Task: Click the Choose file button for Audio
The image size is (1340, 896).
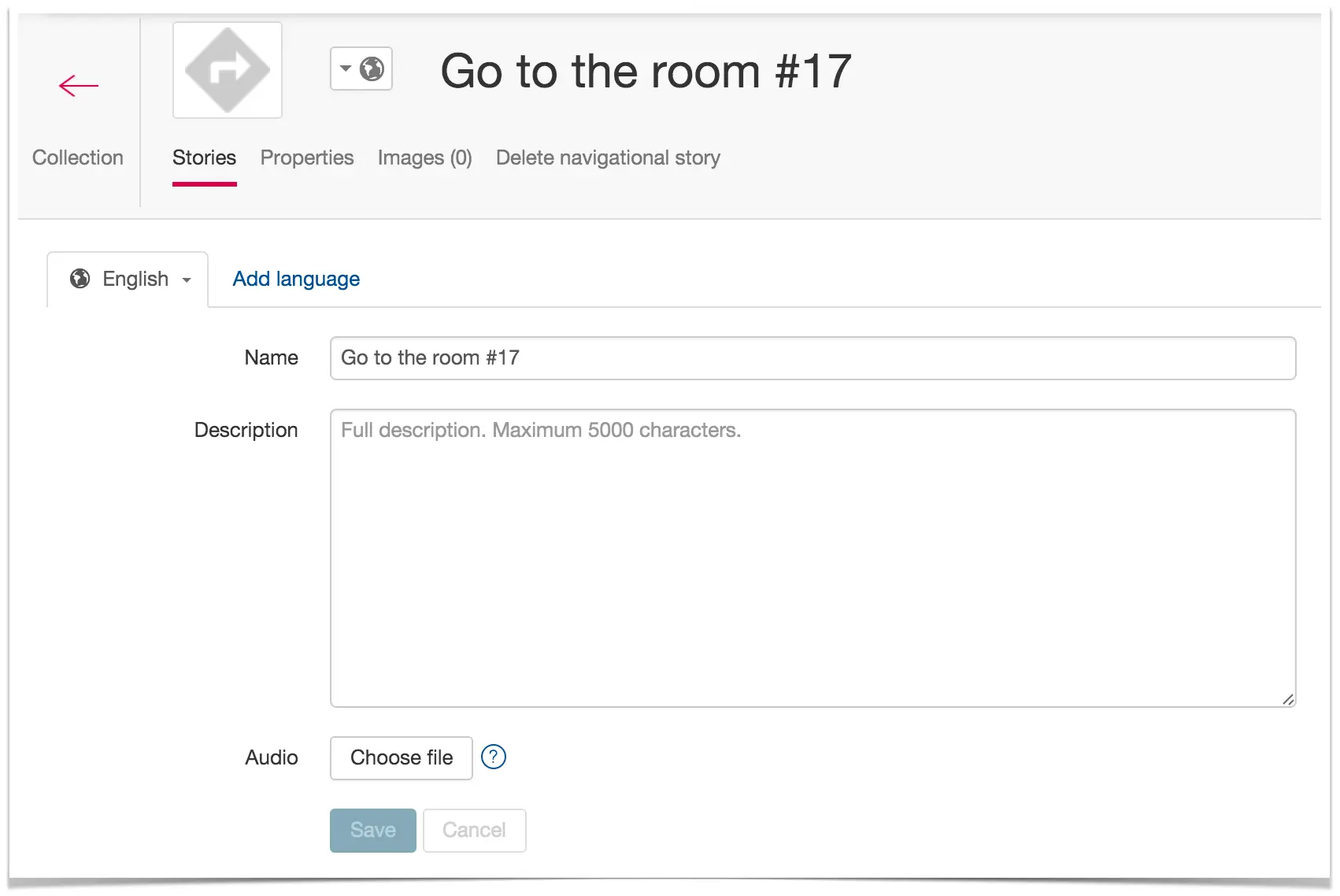Action: pyautogui.click(x=402, y=758)
